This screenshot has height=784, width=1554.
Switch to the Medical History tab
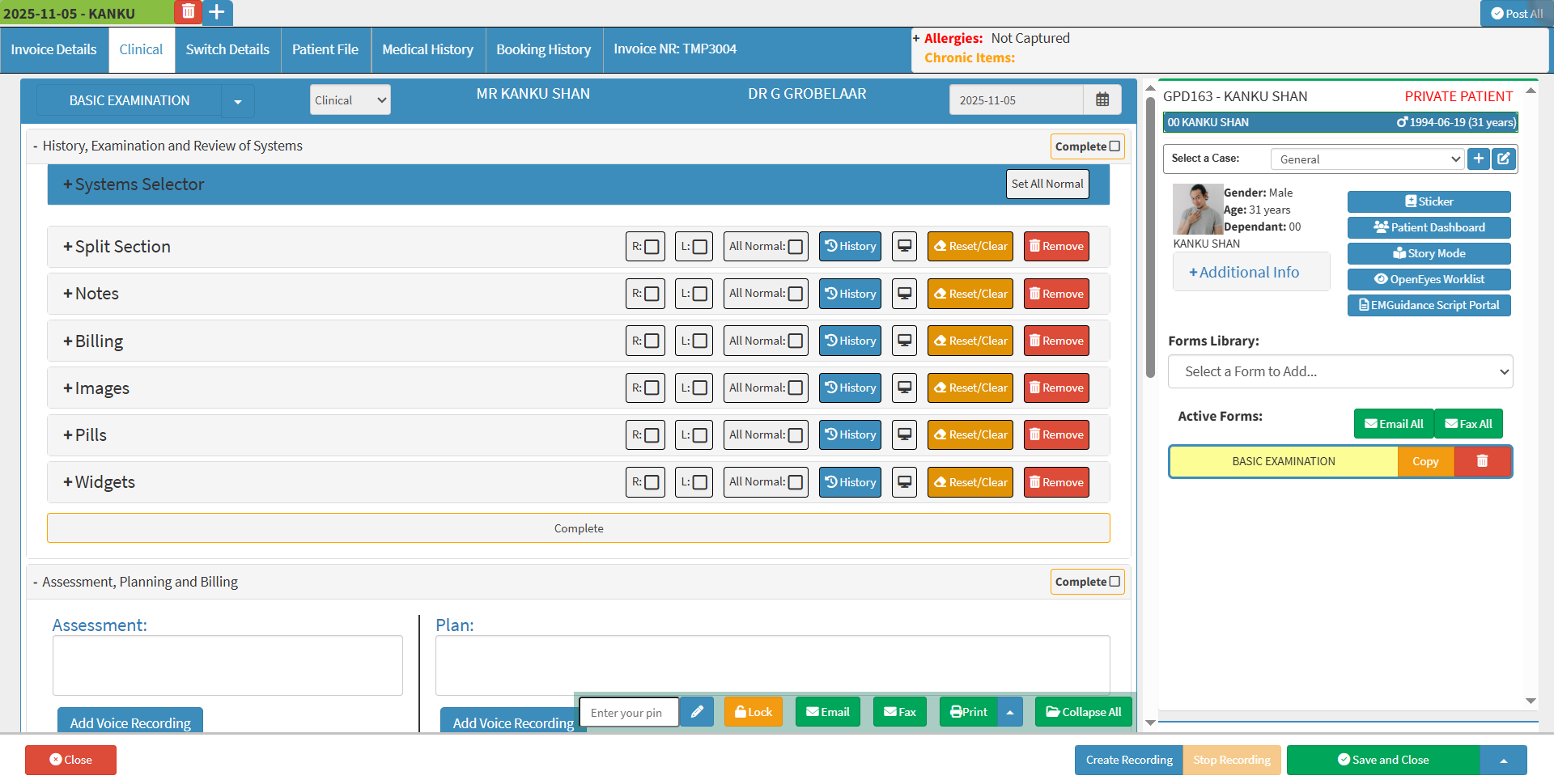coord(427,49)
